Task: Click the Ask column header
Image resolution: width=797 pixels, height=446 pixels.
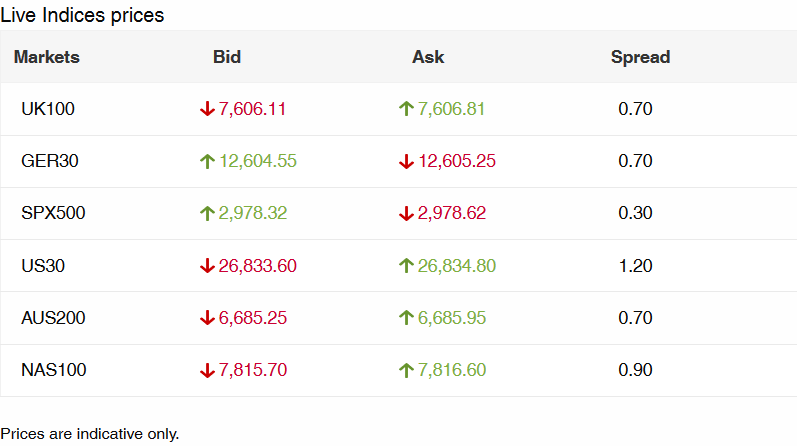Action: (x=428, y=57)
